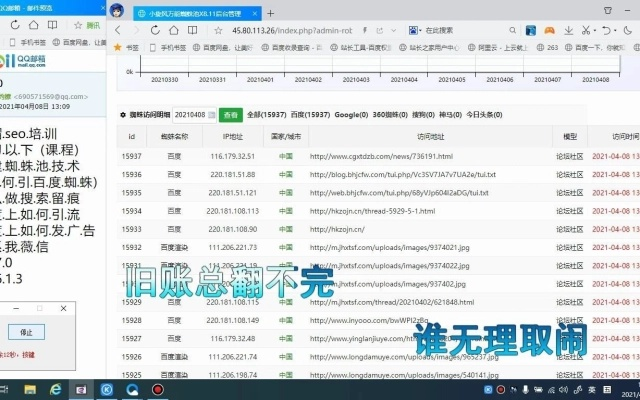Open 阿里云 bookmark
The image size is (640, 400).
click(498, 48)
